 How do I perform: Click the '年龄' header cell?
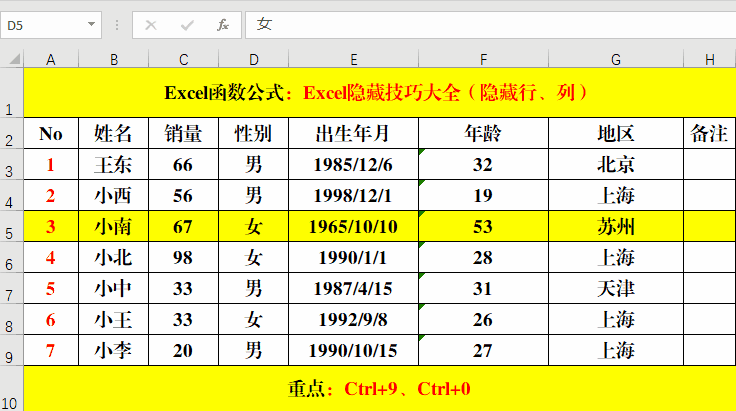[x=483, y=133]
